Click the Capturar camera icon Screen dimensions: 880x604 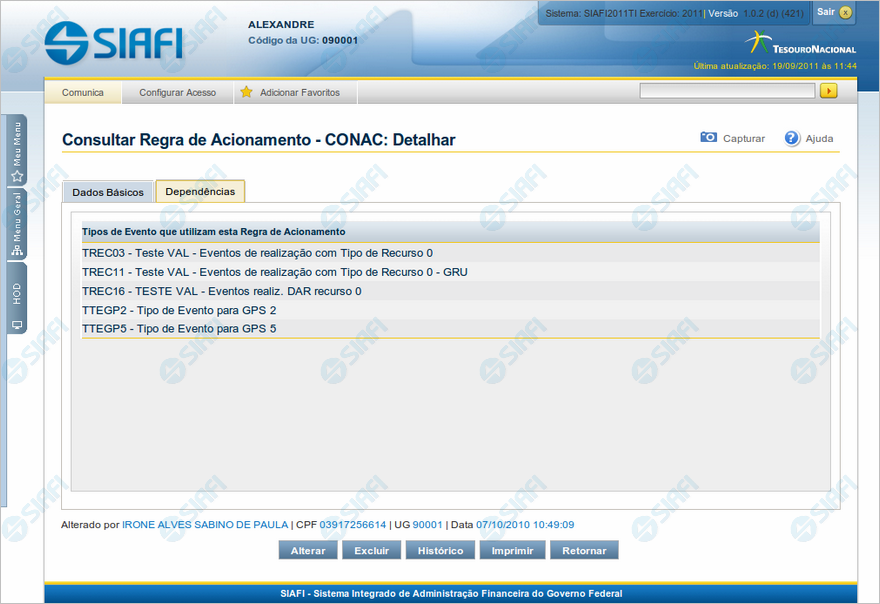coord(708,138)
